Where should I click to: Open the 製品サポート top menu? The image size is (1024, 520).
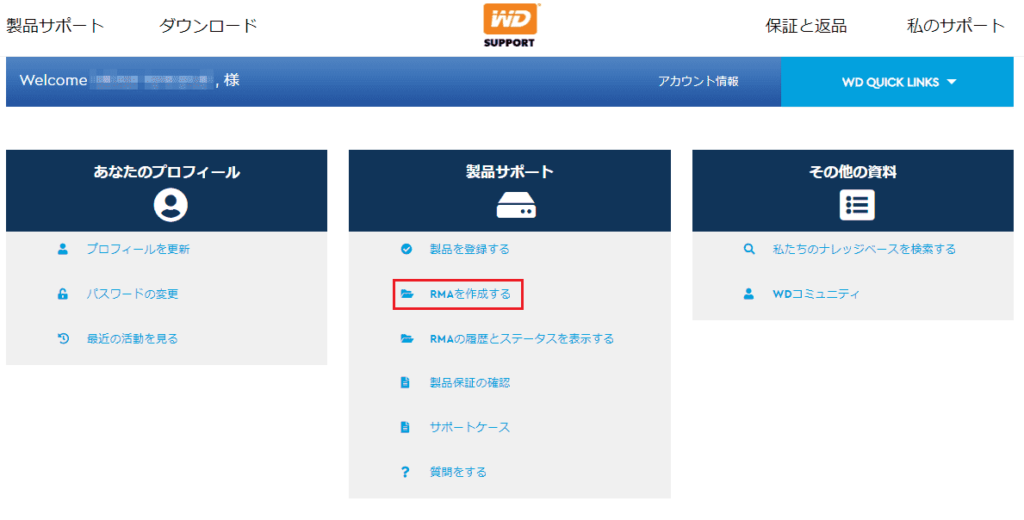click(56, 26)
